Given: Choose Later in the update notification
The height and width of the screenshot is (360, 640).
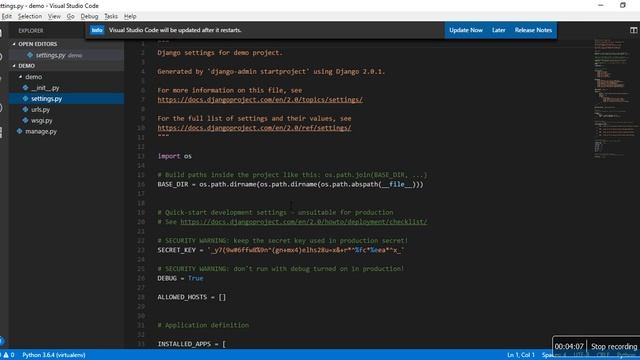Looking at the screenshot, I should pyautogui.click(x=498, y=30).
